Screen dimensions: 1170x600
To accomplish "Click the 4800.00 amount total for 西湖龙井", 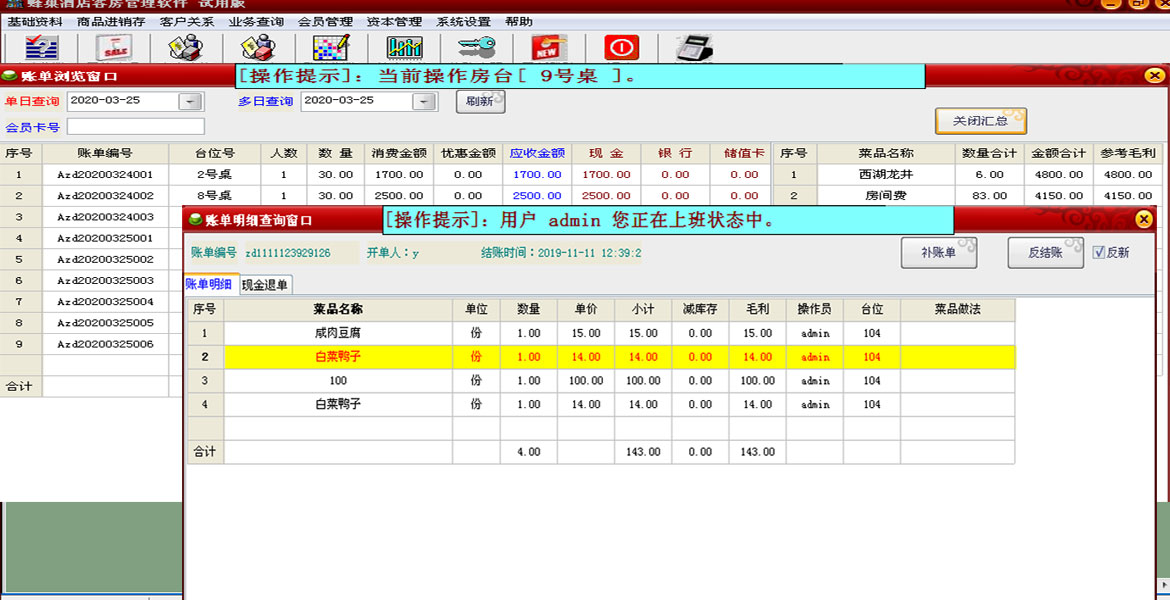I will tap(1058, 175).
